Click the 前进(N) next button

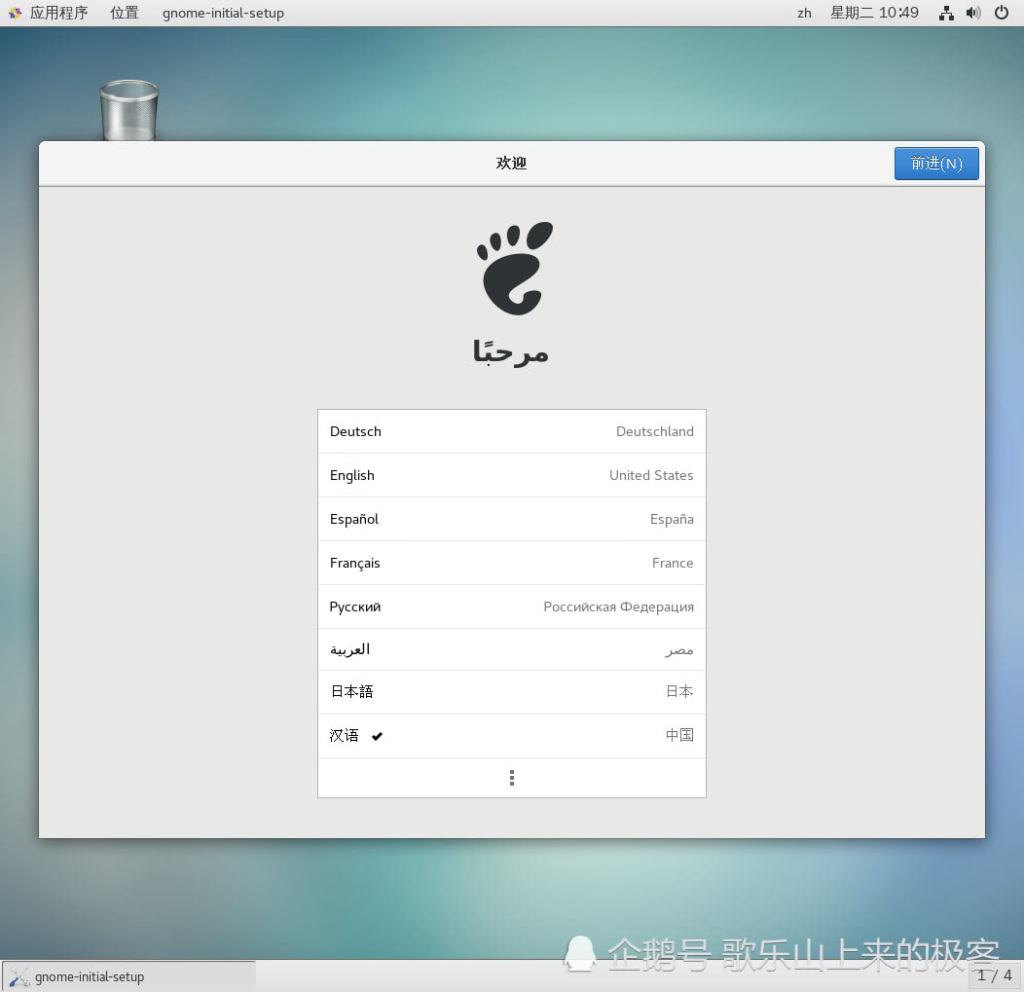(936, 163)
